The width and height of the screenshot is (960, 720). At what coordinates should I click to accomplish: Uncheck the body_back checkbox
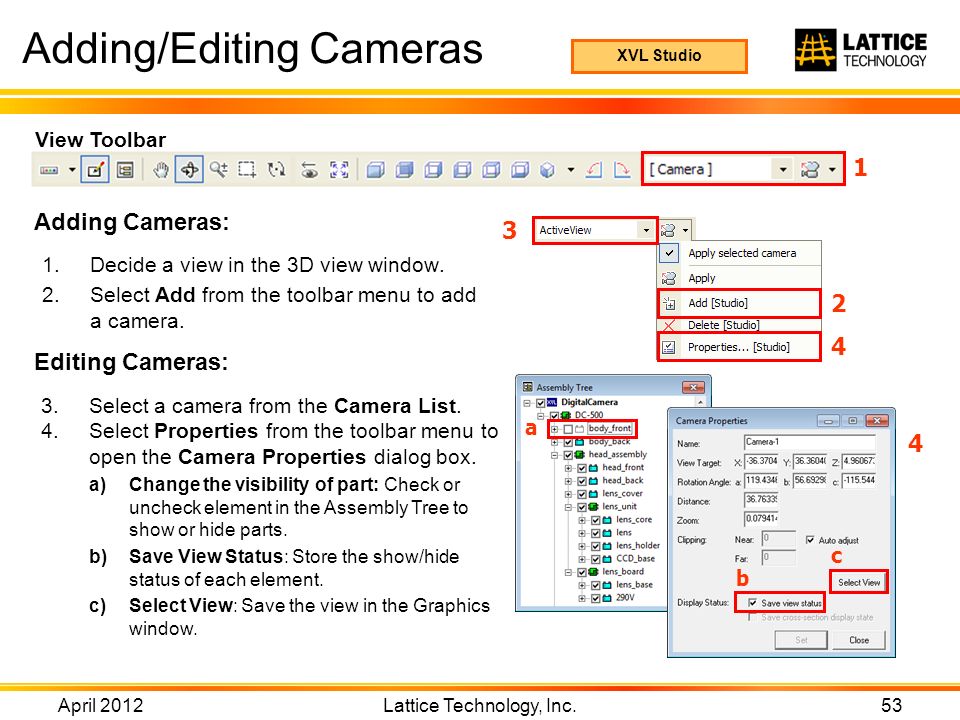568,441
